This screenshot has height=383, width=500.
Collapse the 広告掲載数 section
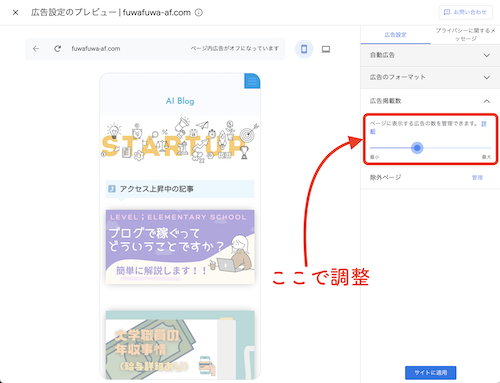tap(430, 101)
